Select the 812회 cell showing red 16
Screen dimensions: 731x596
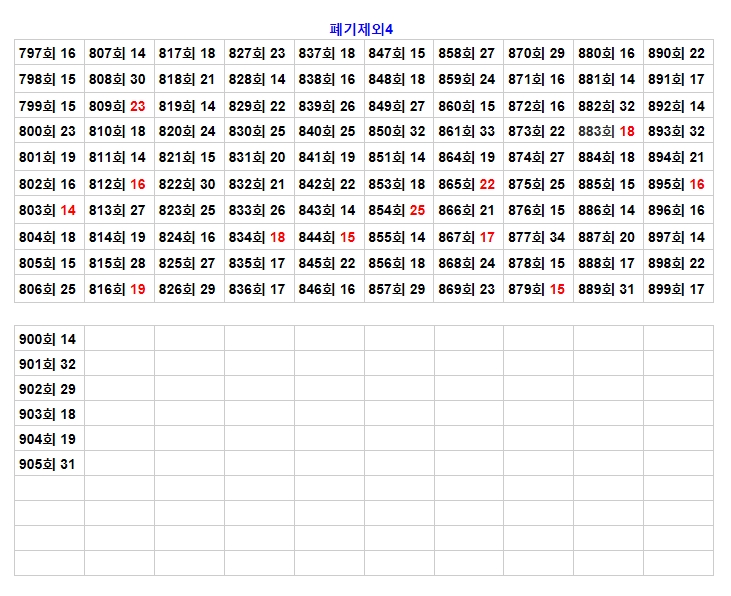point(118,184)
